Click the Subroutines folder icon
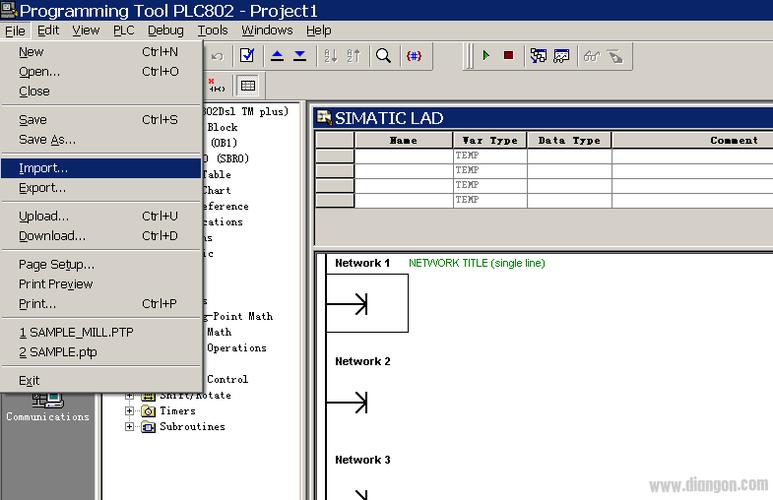The height and width of the screenshot is (500, 773). [148, 427]
